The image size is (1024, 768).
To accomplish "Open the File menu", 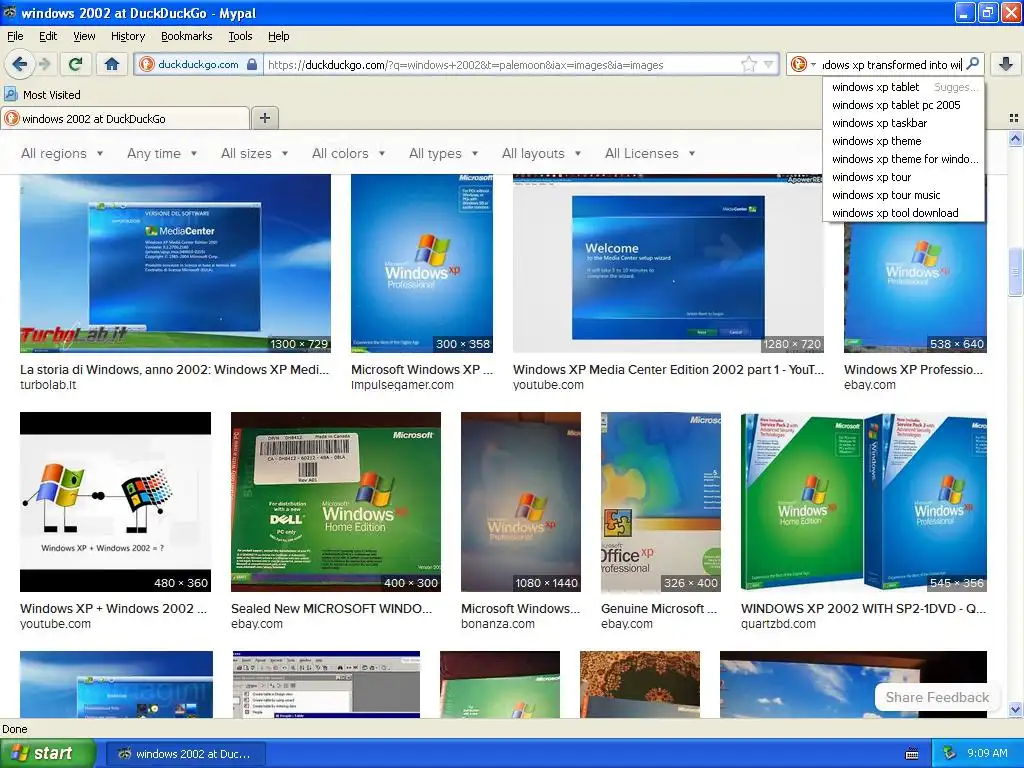I will (15, 36).
